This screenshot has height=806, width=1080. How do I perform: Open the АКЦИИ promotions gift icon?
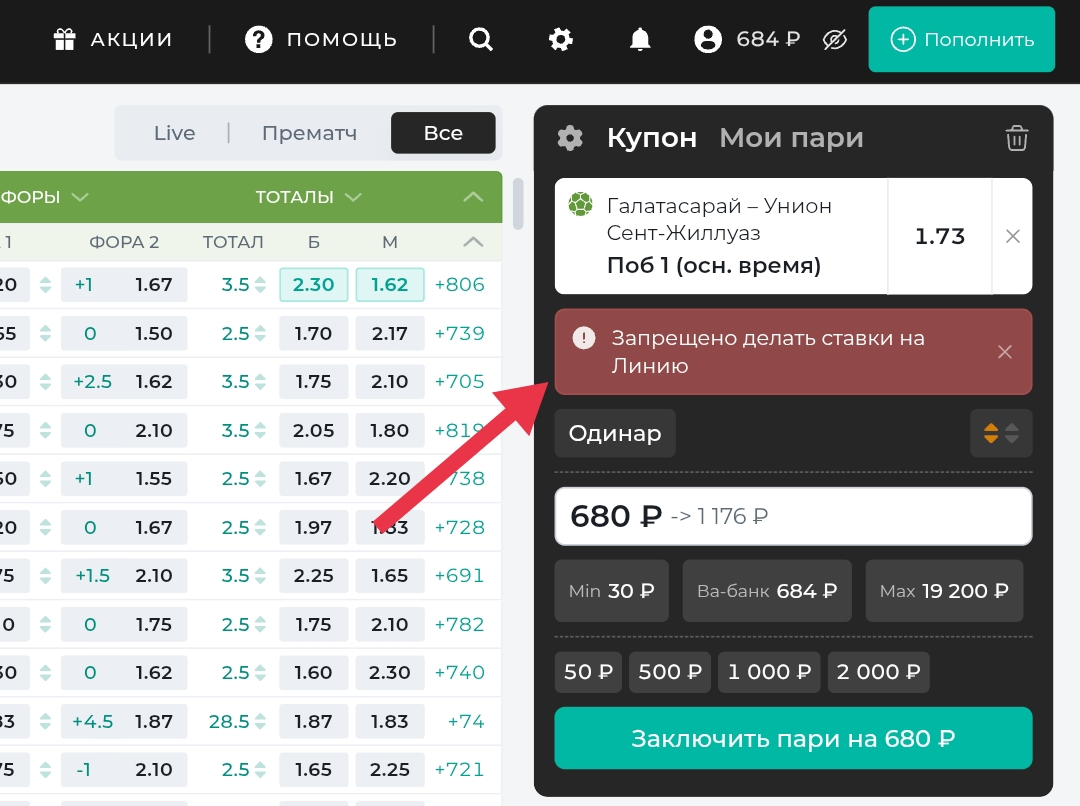pos(65,39)
